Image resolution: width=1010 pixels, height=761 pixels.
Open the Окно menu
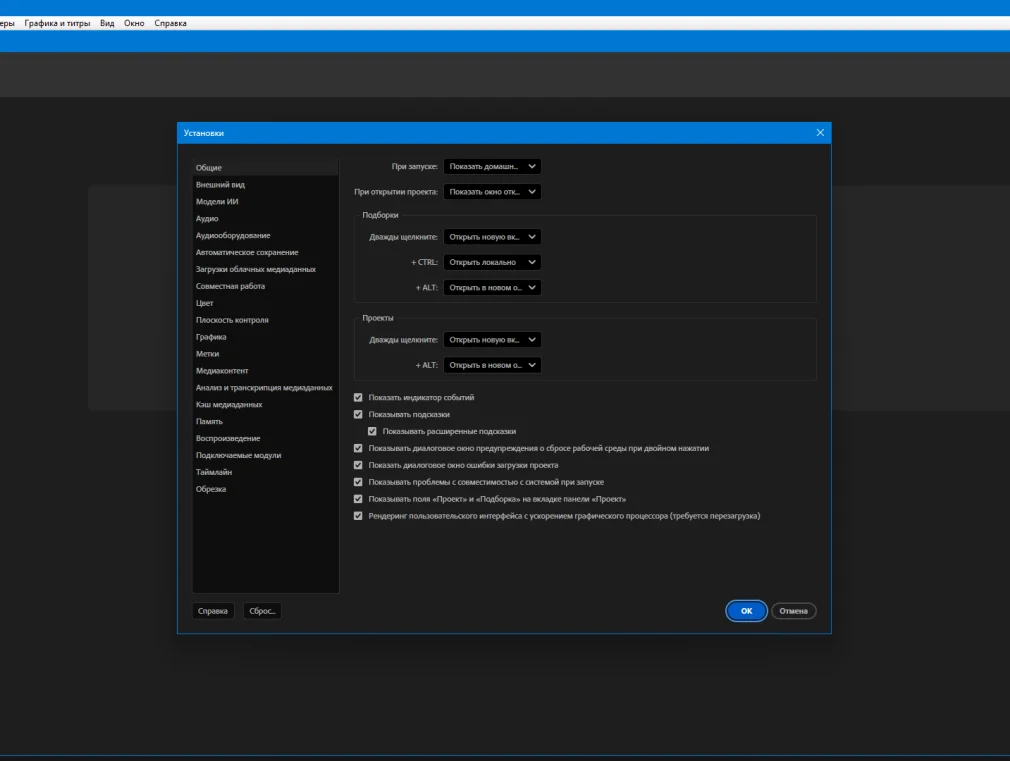[134, 23]
